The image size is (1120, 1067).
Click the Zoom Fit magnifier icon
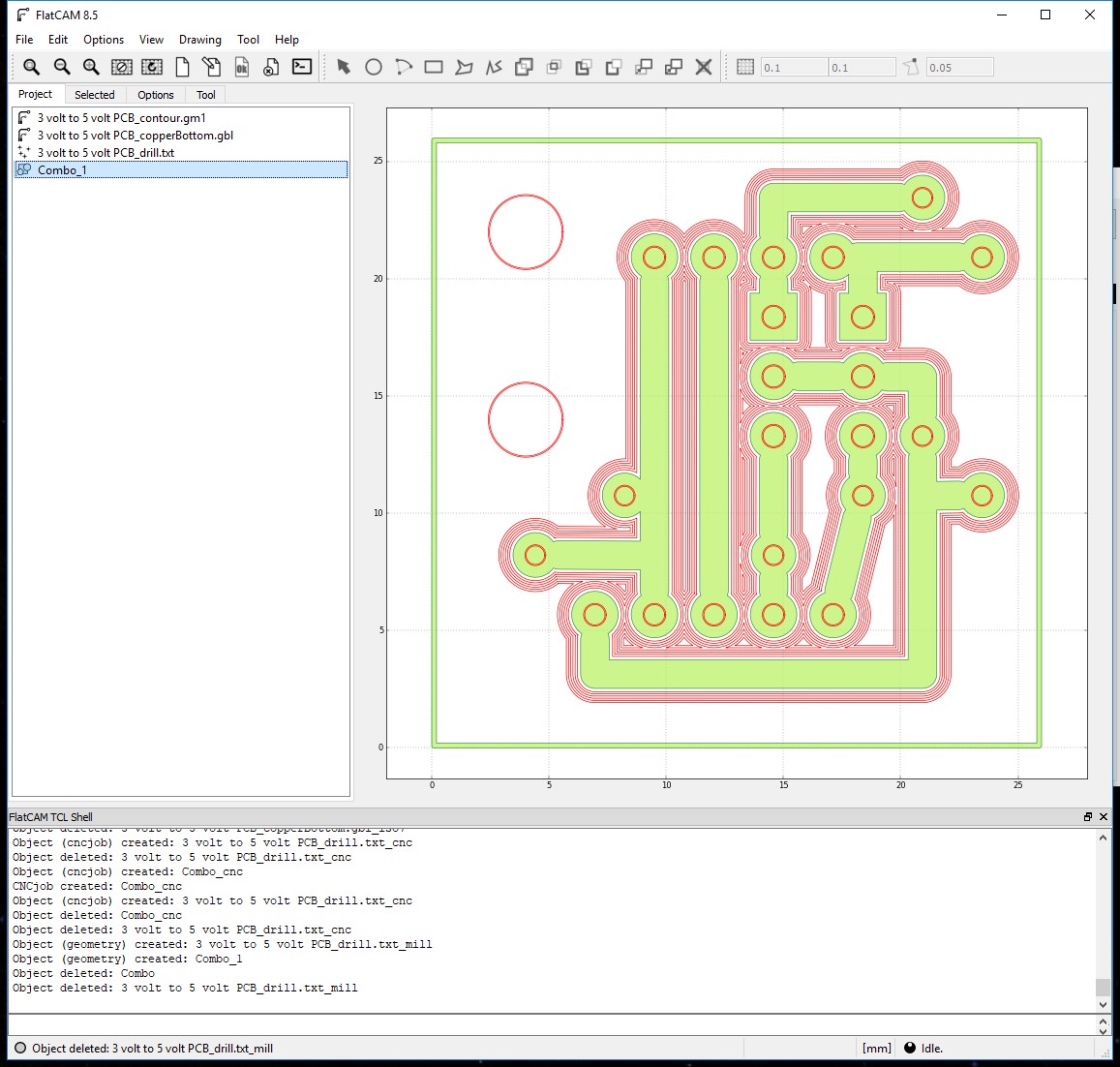click(x=31, y=67)
